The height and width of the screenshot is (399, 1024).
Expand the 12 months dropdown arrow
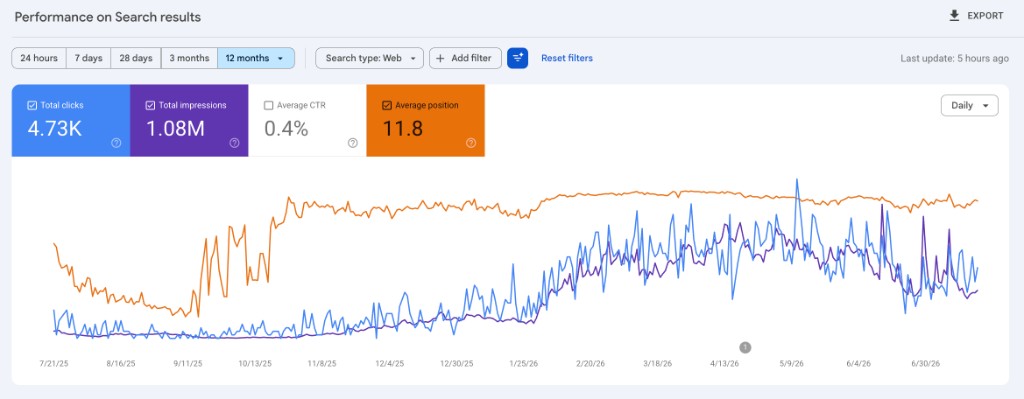(281, 58)
